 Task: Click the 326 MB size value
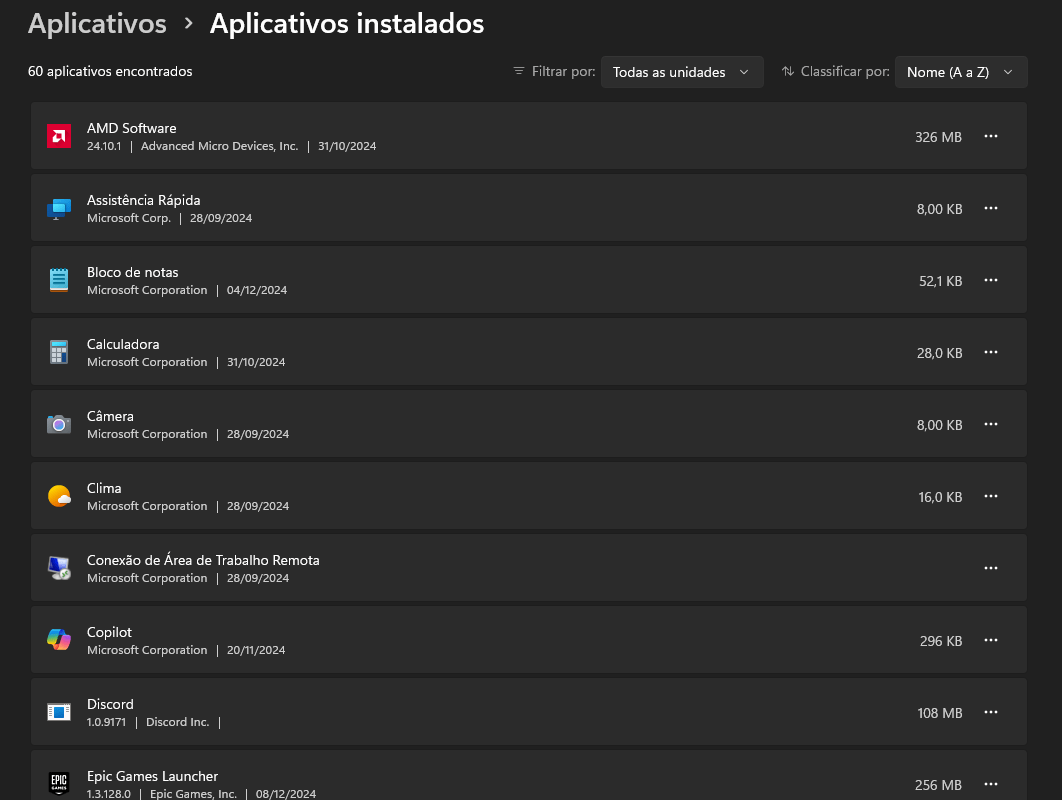tap(938, 137)
